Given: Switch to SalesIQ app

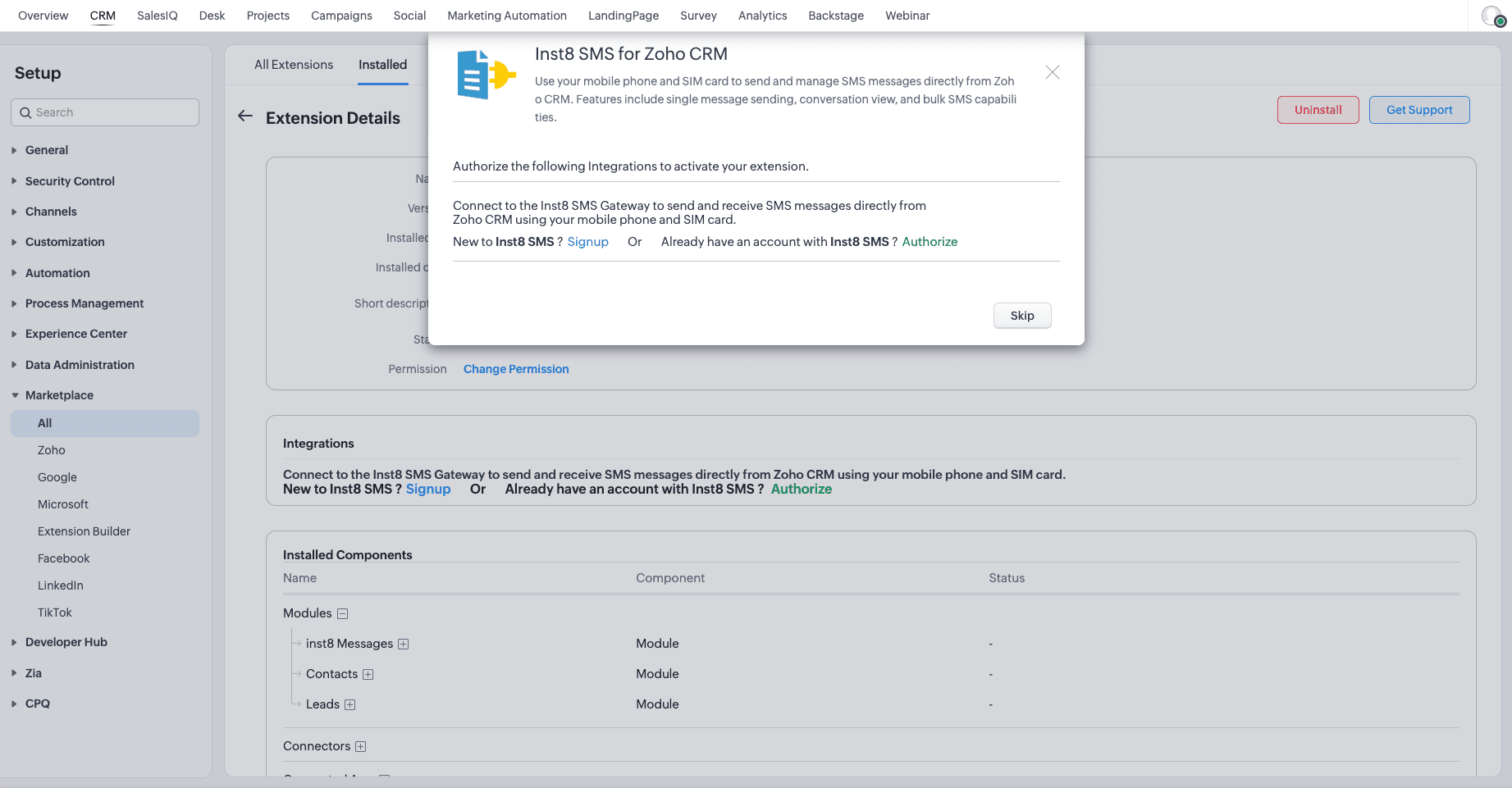Looking at the screenshot, I should (x=158, y=16).
